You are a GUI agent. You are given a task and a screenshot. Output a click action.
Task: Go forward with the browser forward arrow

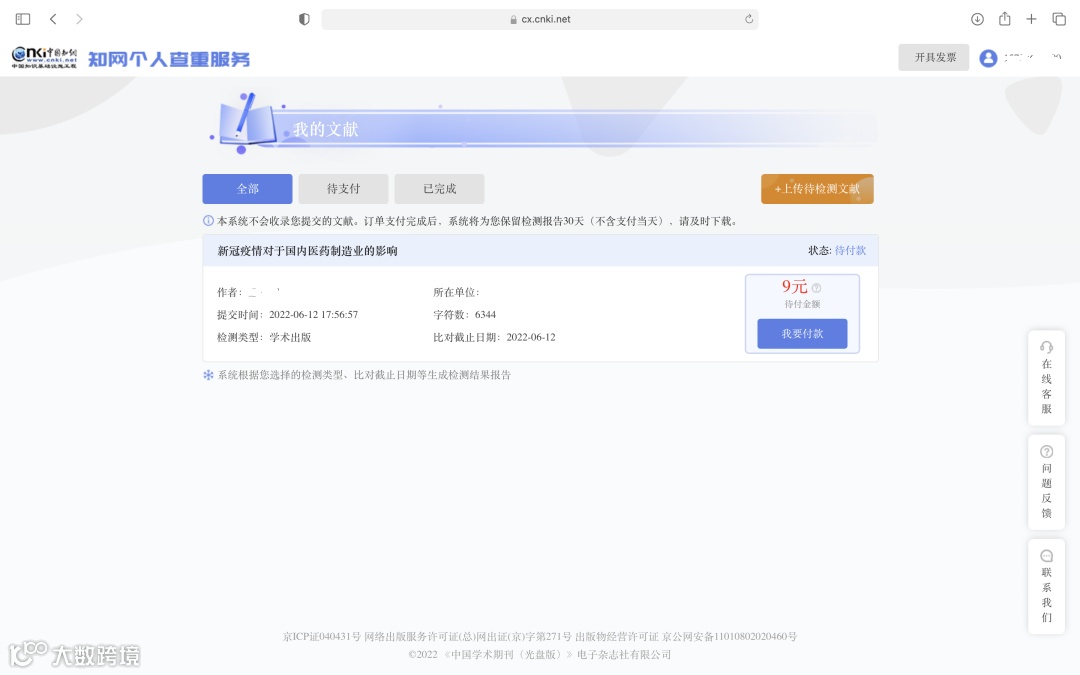click(79, 19)
